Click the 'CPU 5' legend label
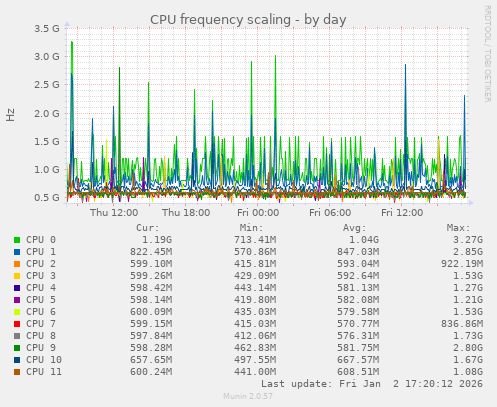497x407 pixels. click(41, 300)
